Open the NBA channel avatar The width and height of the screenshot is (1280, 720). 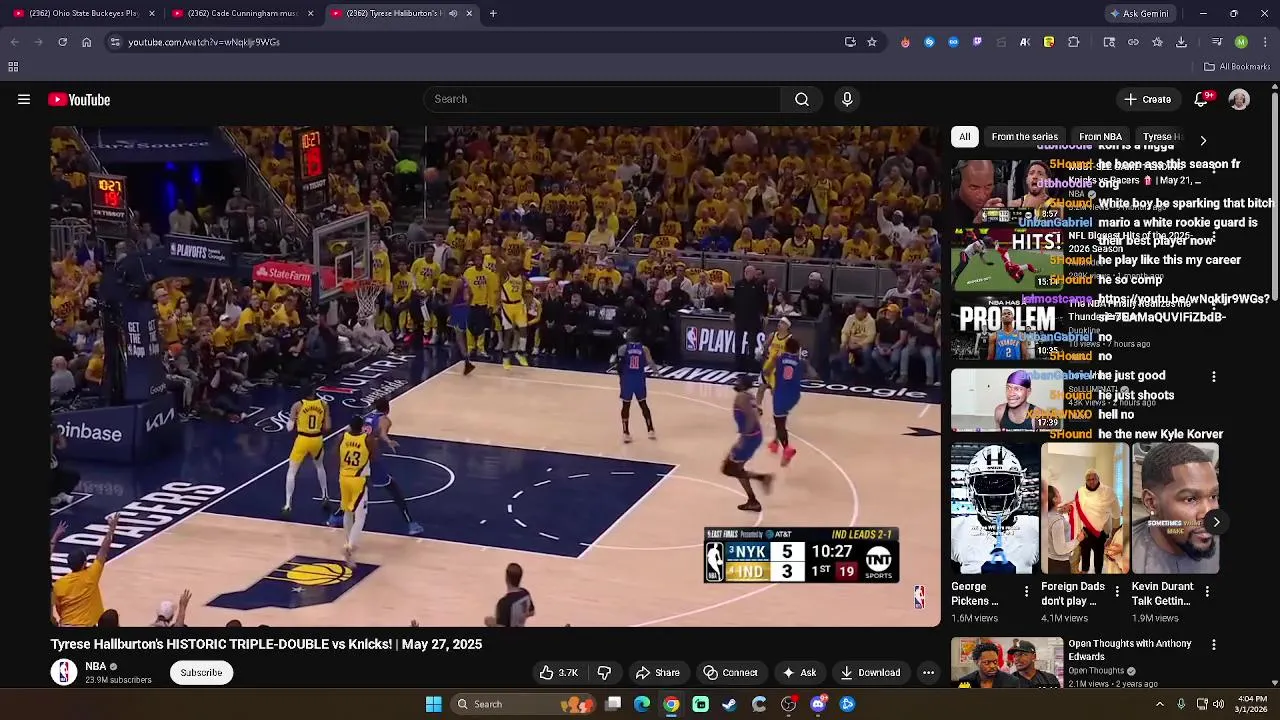(x=64, y=672)
